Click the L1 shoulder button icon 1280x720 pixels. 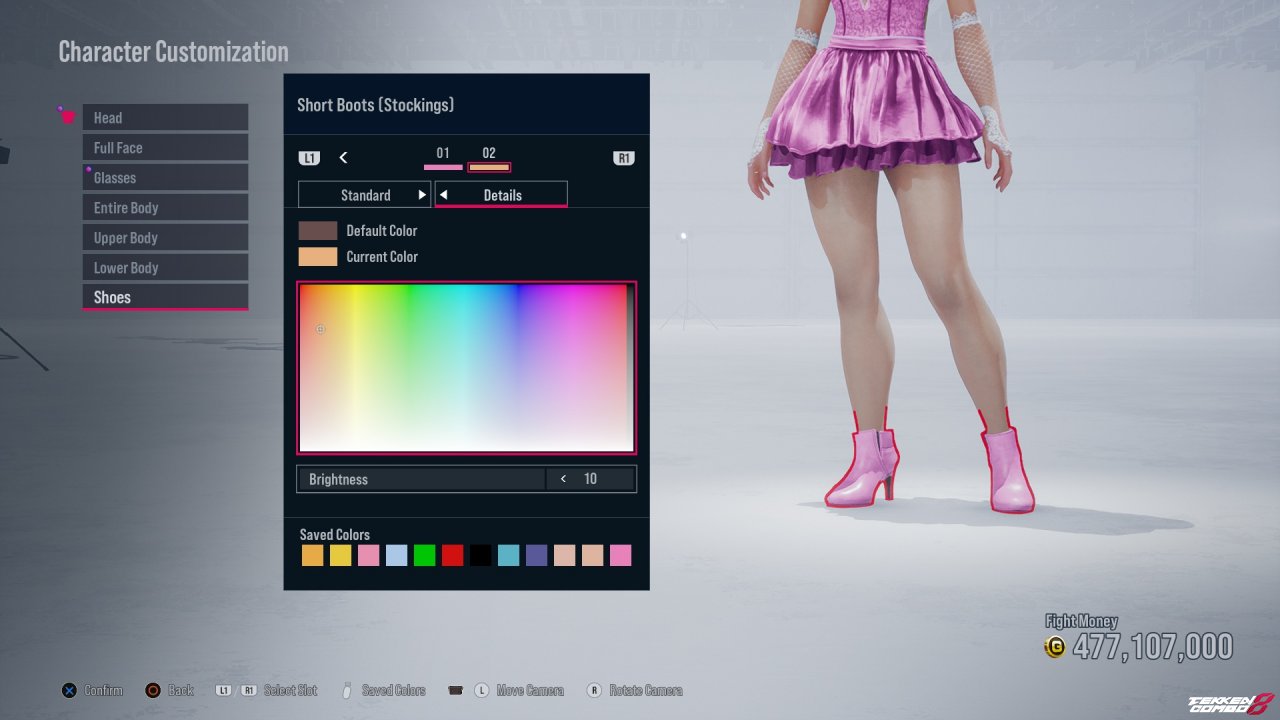(309, 158)
